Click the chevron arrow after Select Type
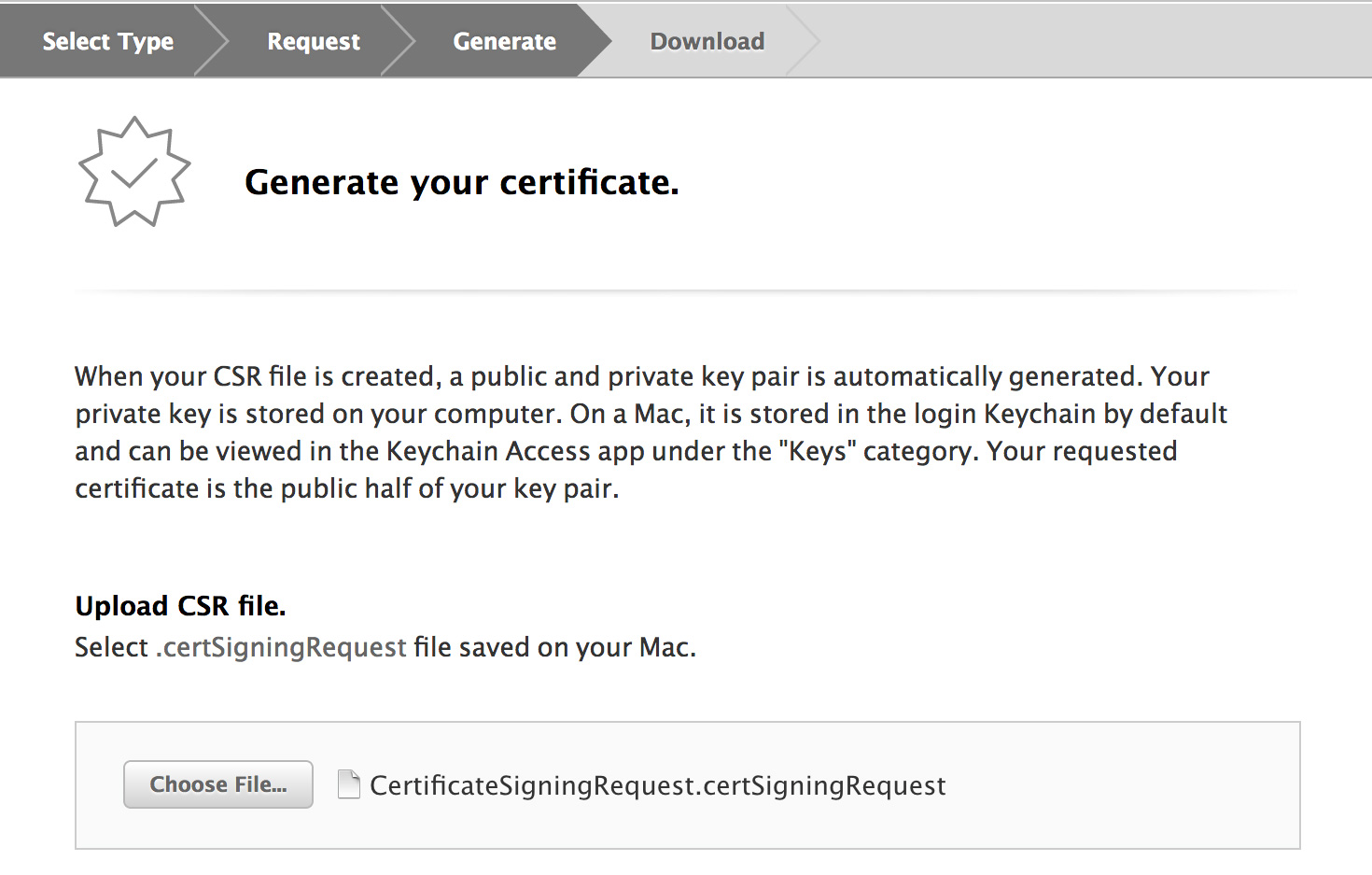The image size is (1372, 875). [x=213, y=41]
